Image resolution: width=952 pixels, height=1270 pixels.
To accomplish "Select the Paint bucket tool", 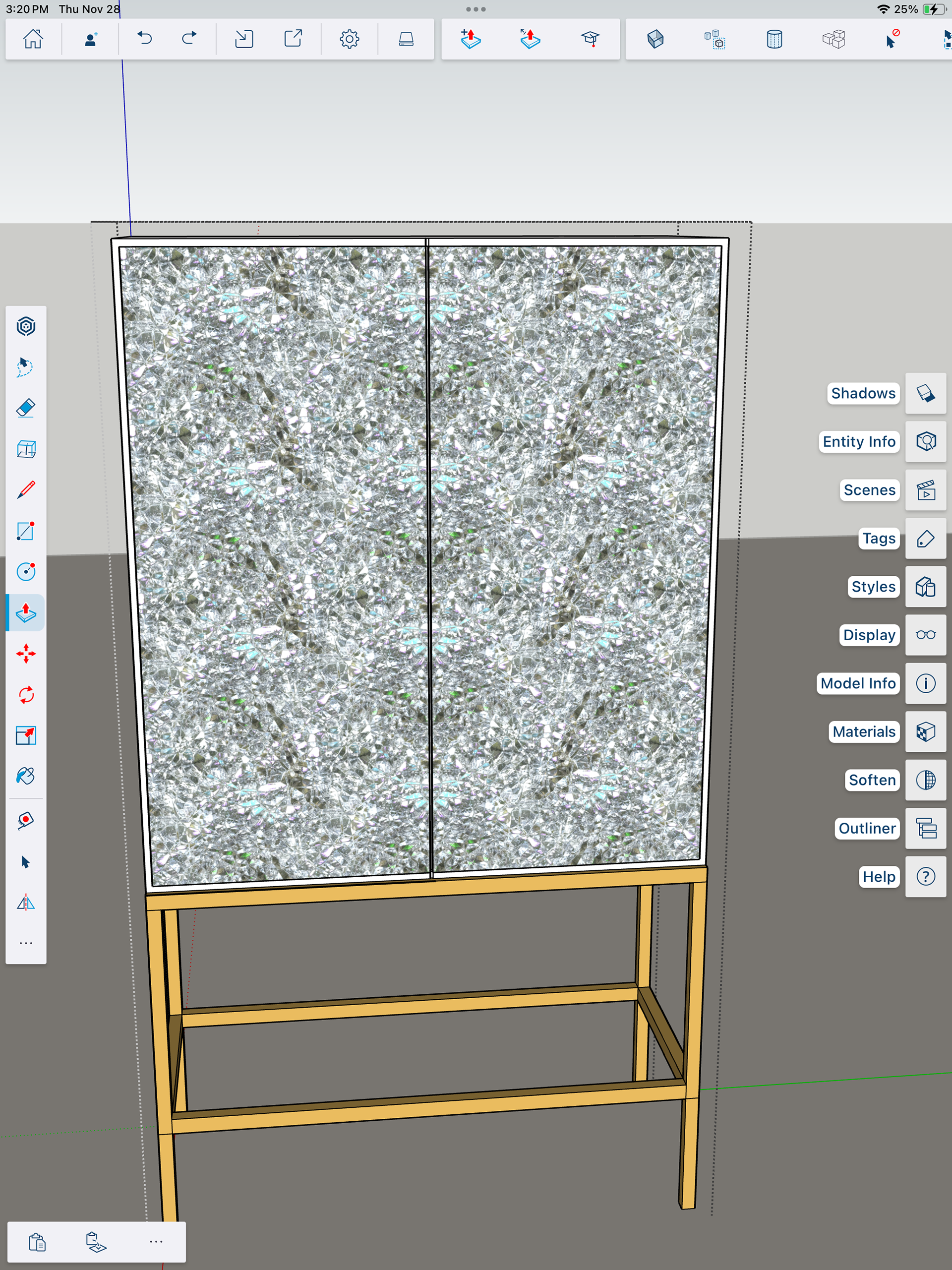I will coord(26,776).
